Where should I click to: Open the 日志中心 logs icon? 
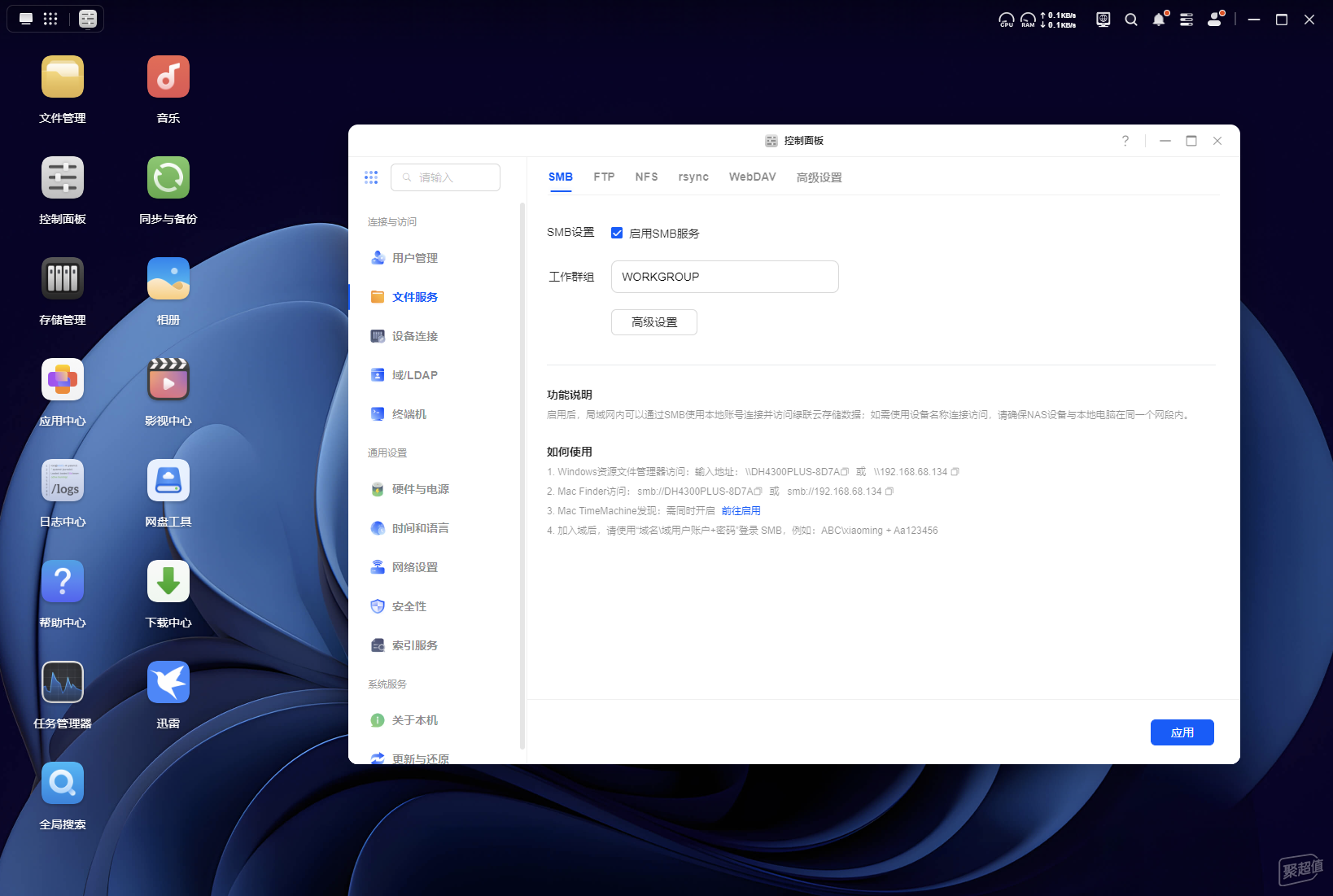(x=63, y=480)
